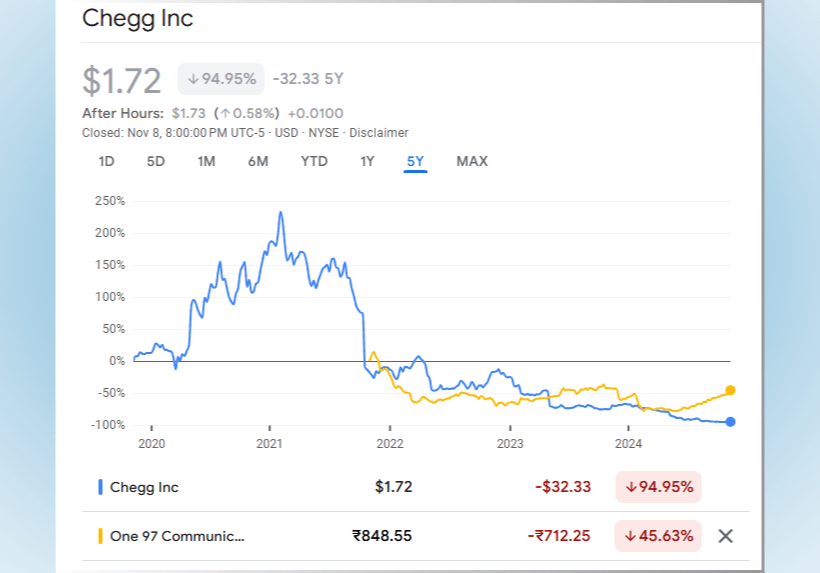Viewport: 820px width, 573px height.
Task: Click the red 45.63% change badge
Action: 658,536
